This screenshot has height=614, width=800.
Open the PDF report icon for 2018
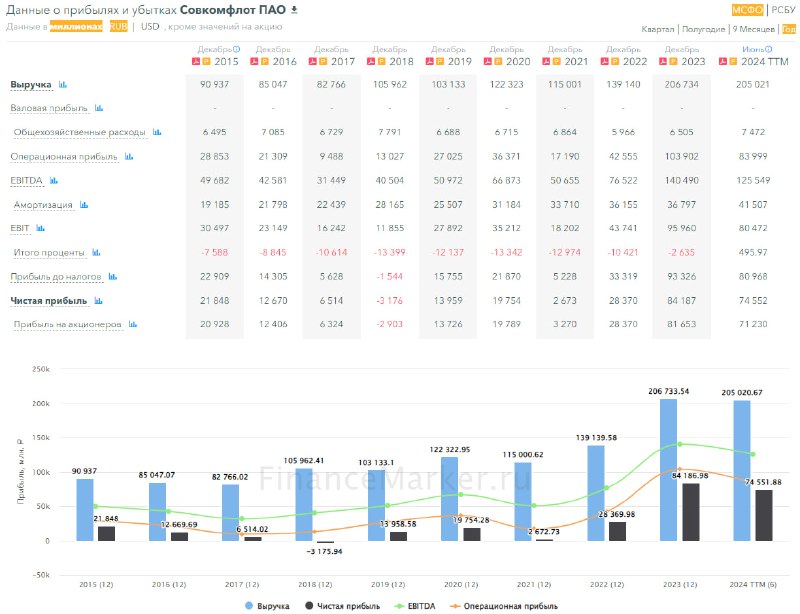coord(371,61)
